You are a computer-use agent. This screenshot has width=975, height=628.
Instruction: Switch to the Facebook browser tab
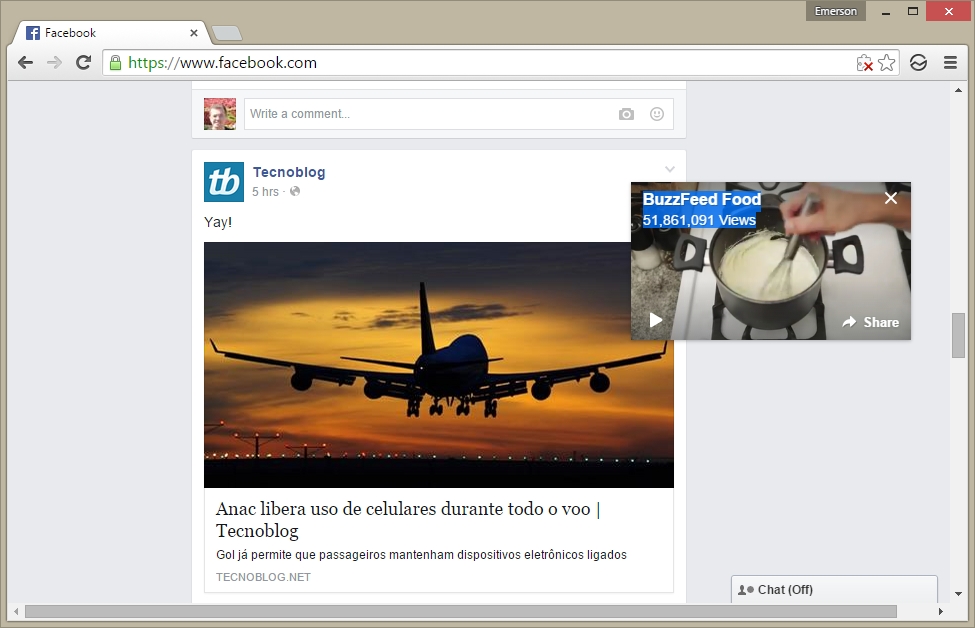[100, 32]
